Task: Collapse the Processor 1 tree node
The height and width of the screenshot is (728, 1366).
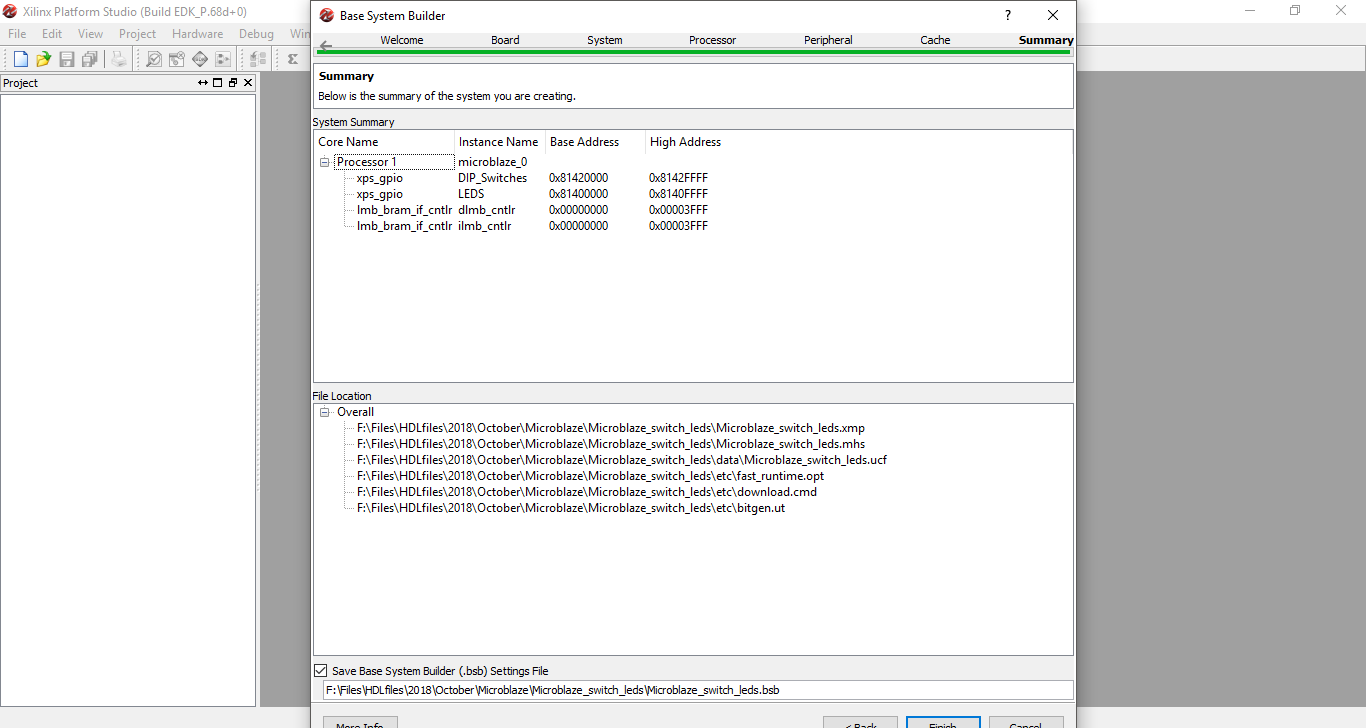Action: (325, 162)
